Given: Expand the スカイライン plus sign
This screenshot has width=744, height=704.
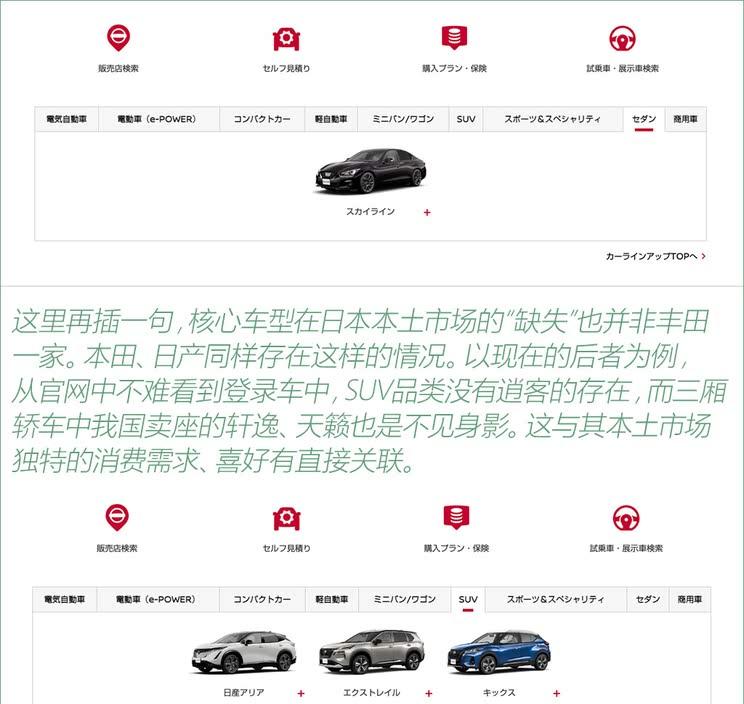Looking at the screenshot, I should 427,213.
